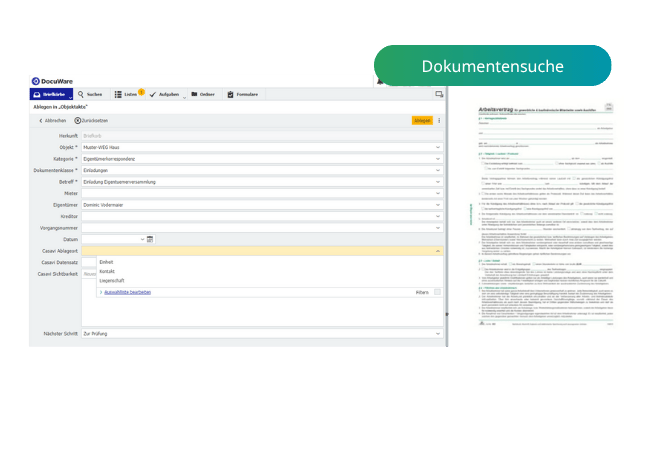Image resolution: width=666 pixels, height=450 pixels.
Task: Select Liegenschaft from the list
Action: [112, 281]
